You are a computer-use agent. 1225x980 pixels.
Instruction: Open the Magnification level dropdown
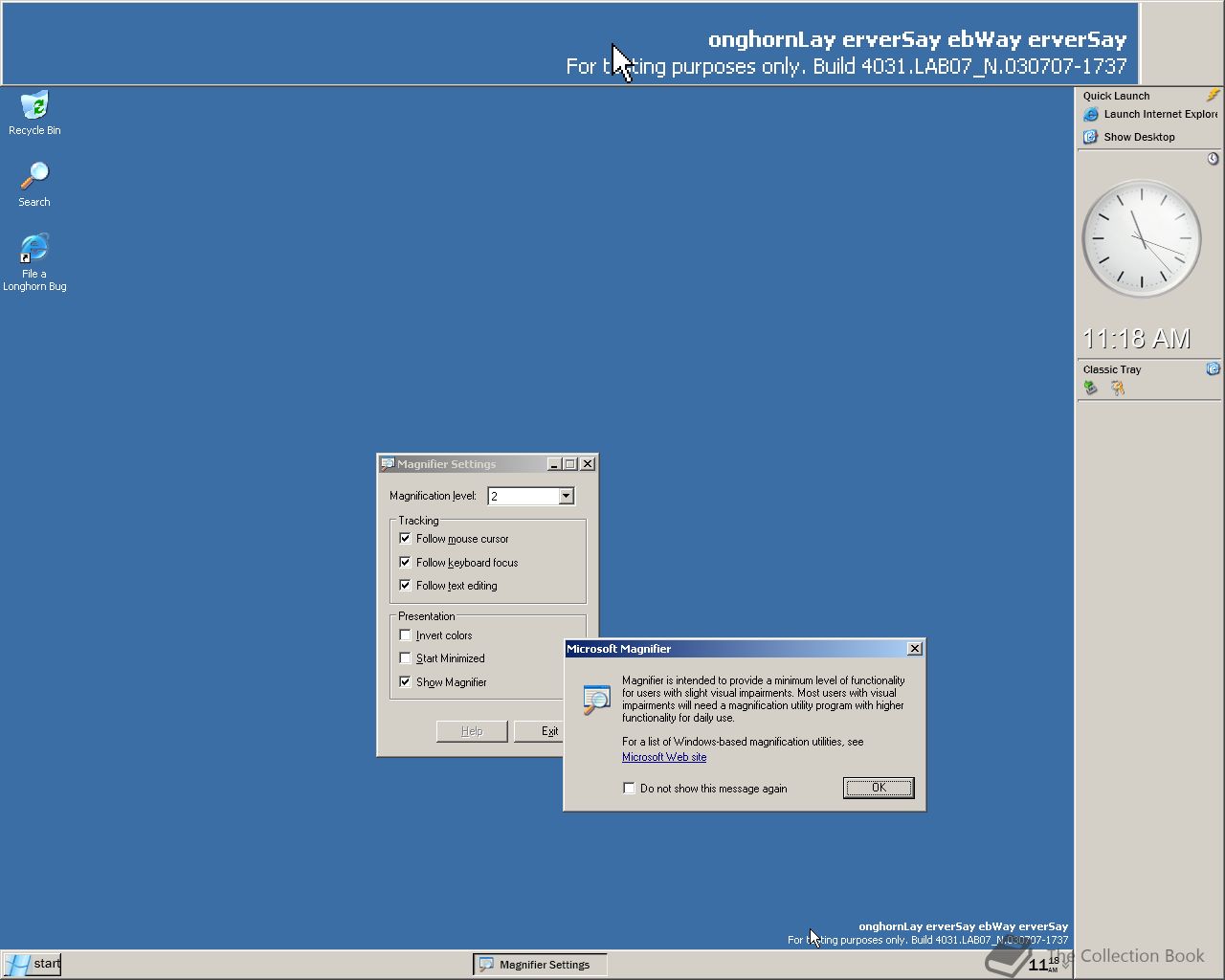(566, 496)
